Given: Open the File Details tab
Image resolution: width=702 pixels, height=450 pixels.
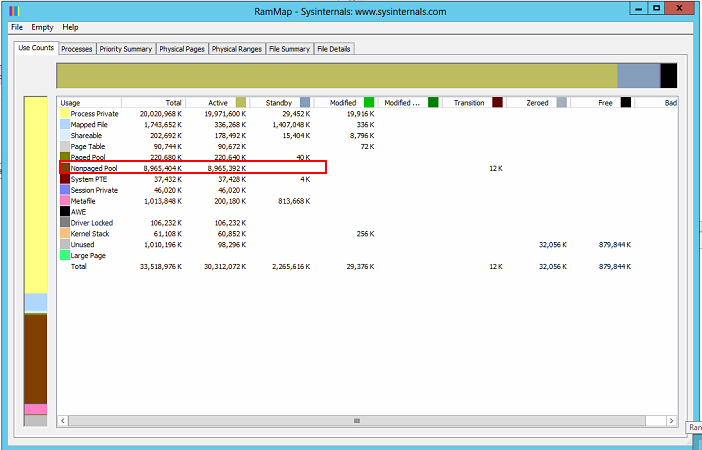Looking at the screenshot, I should point(334,49).
